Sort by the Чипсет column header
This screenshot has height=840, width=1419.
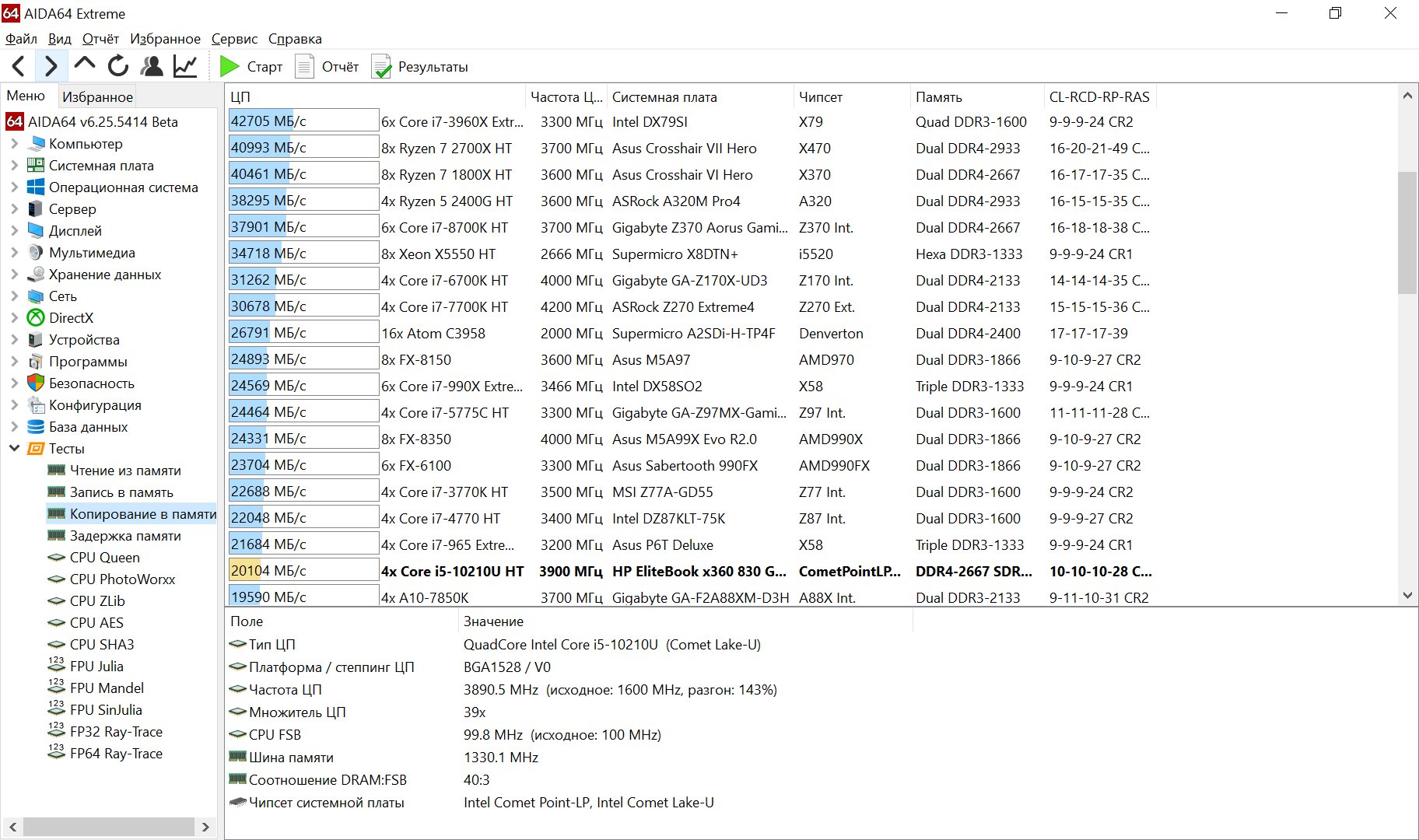tap(851, 97)
